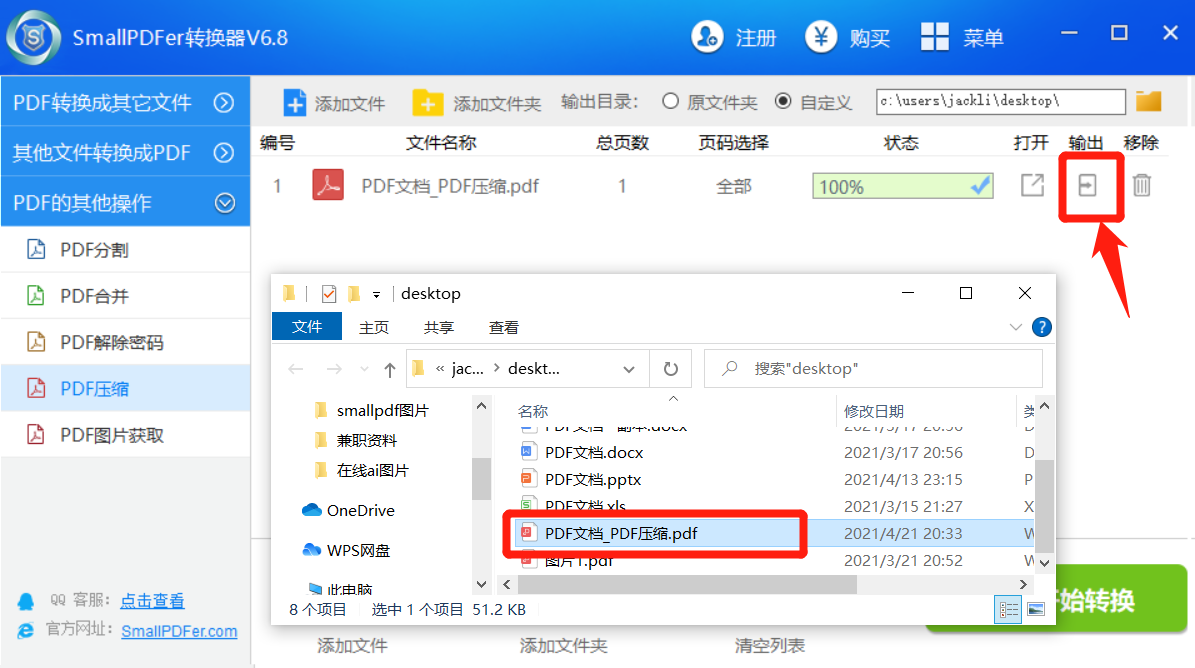This screenshot has height=668, width=1195.
Task: Open the SmallPDFer.com website link
Action: point(179,631)
